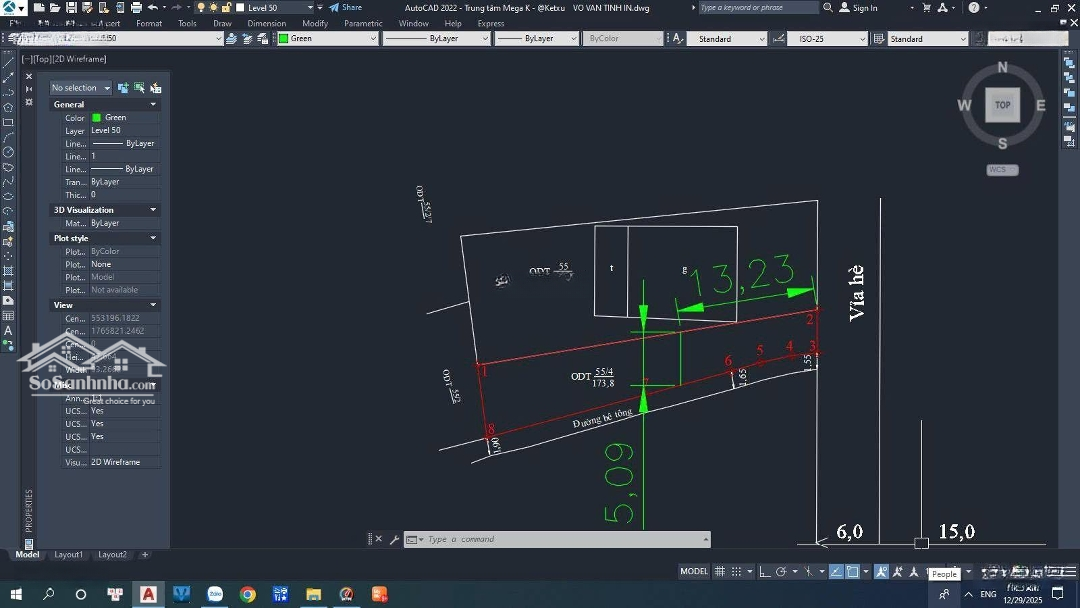Click the TOP face of the ViewCube
The width and height of the screenshot is (1080, 608).
tap(1002, 105)
